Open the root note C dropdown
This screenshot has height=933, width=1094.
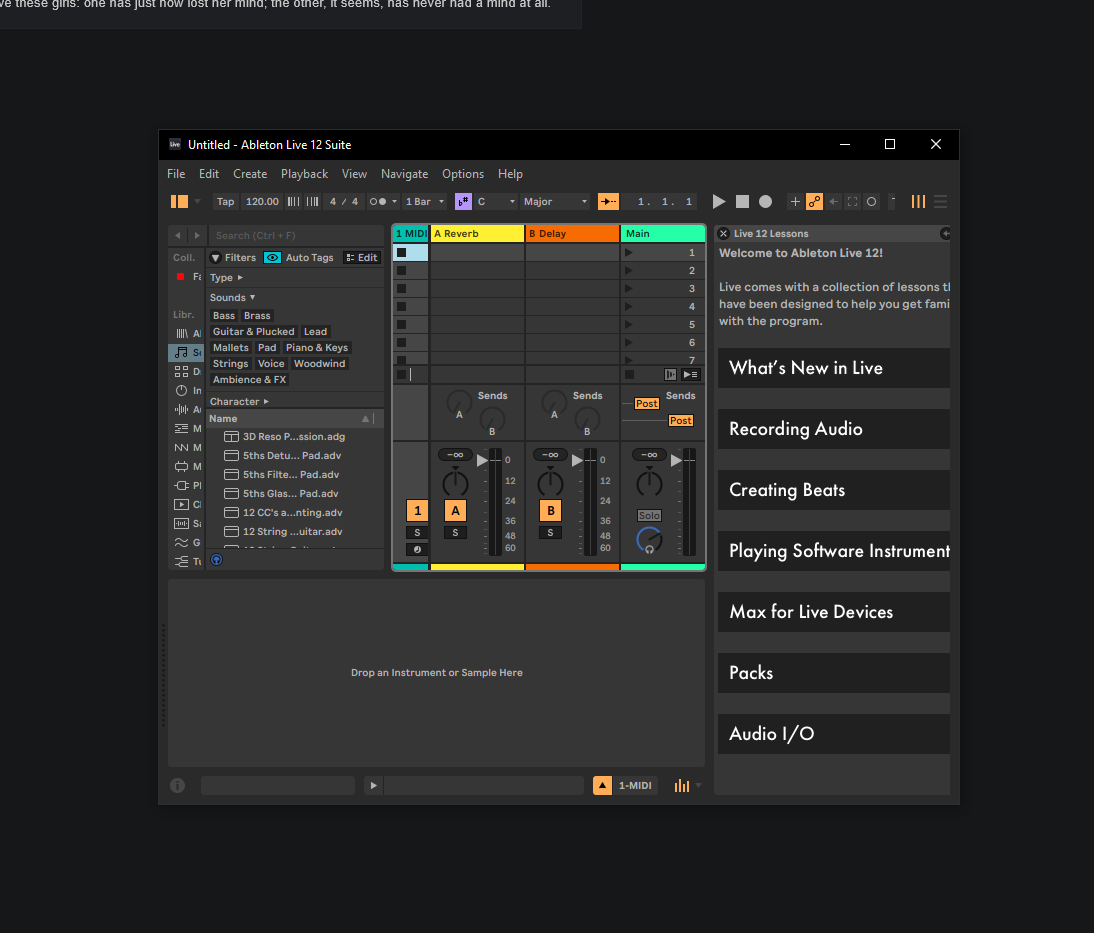(x=496, y=202)
